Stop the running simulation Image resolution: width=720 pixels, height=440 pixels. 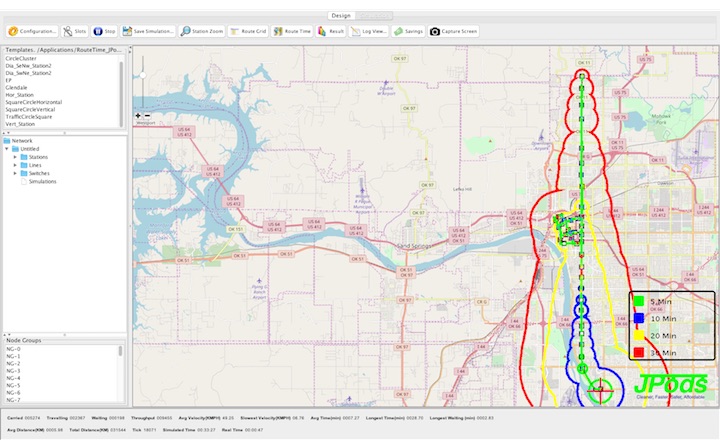(x=104, y=31)
